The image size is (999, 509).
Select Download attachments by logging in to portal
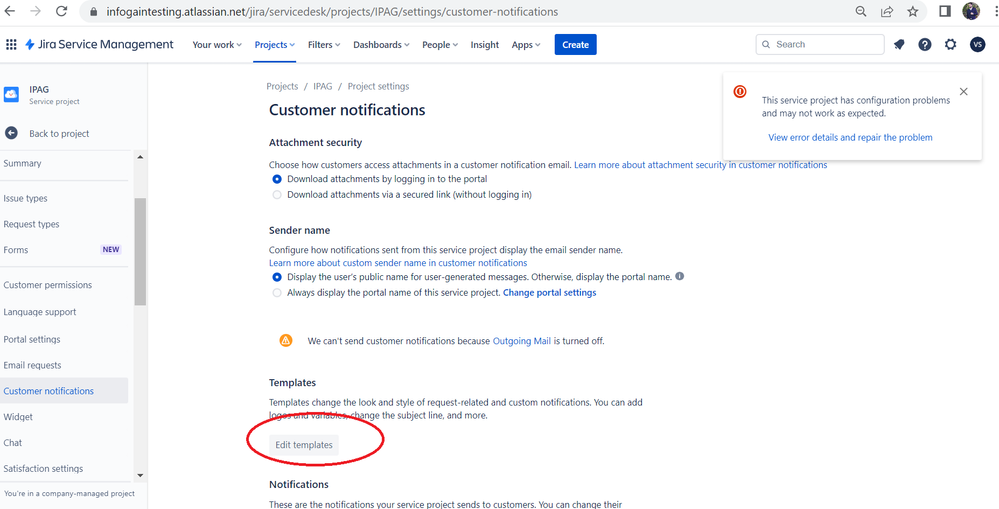point(277,179)
